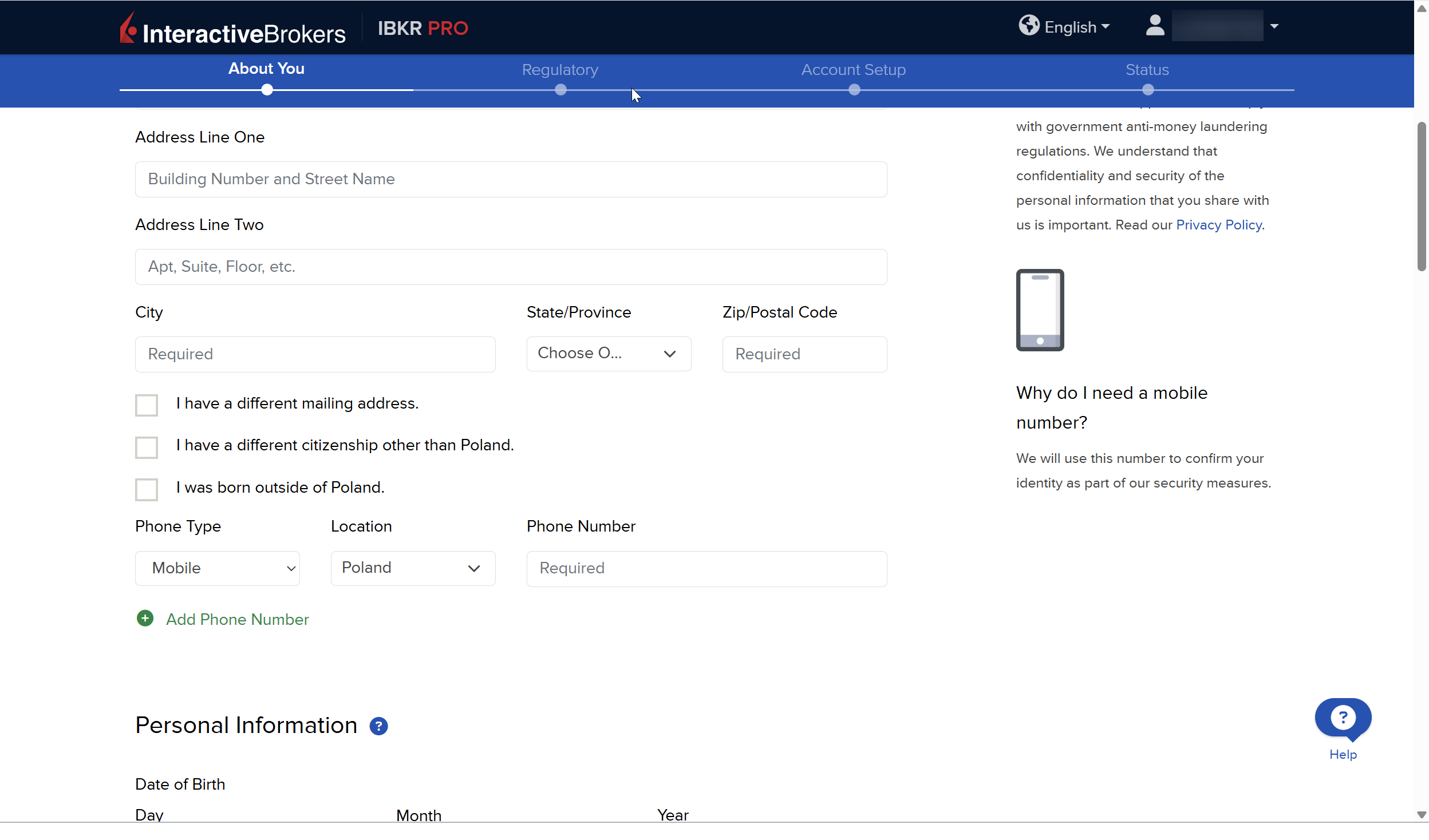Enable born outside of Poland checkbox

coord(147,489)
